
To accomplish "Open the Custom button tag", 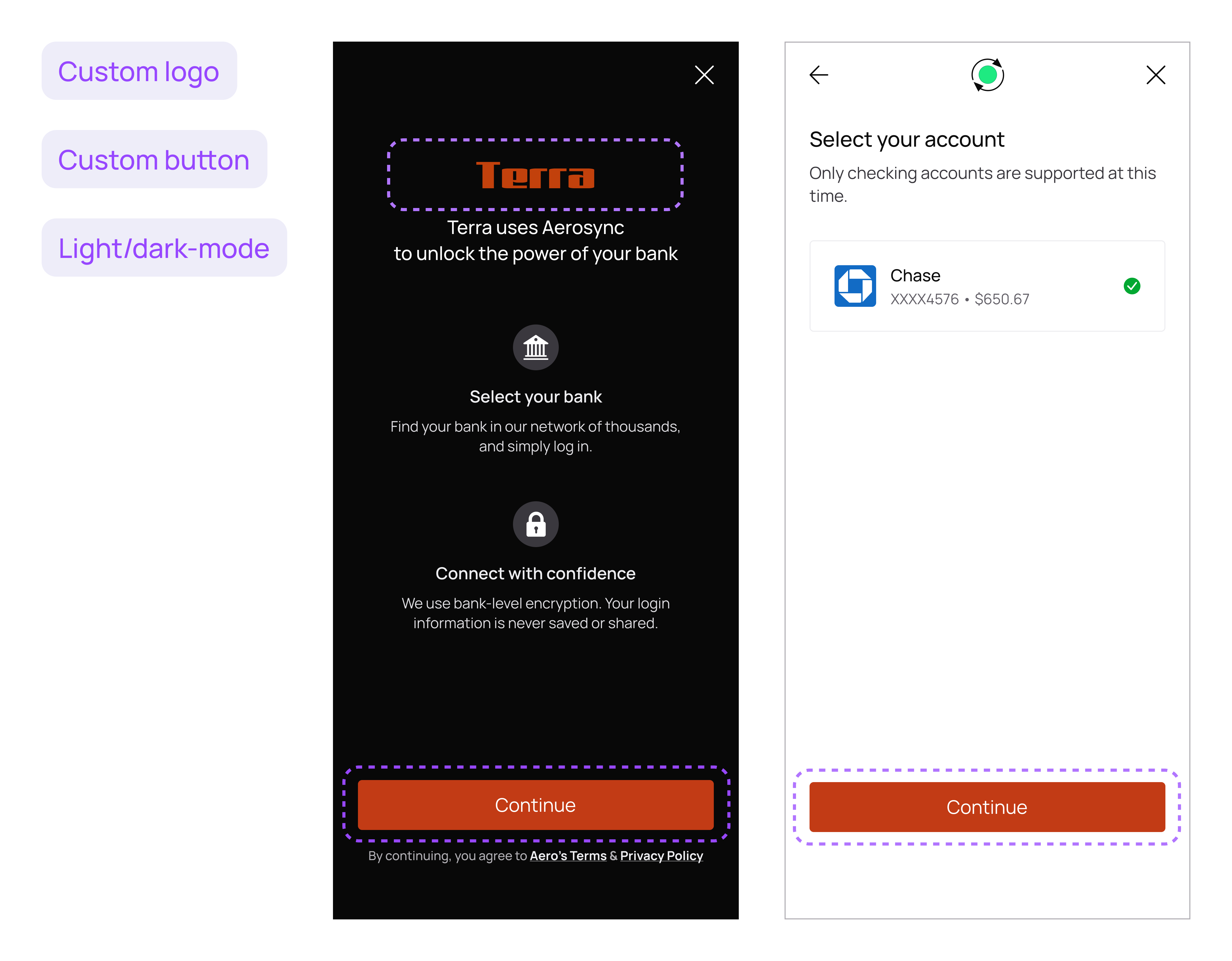I will click(155, 160).
